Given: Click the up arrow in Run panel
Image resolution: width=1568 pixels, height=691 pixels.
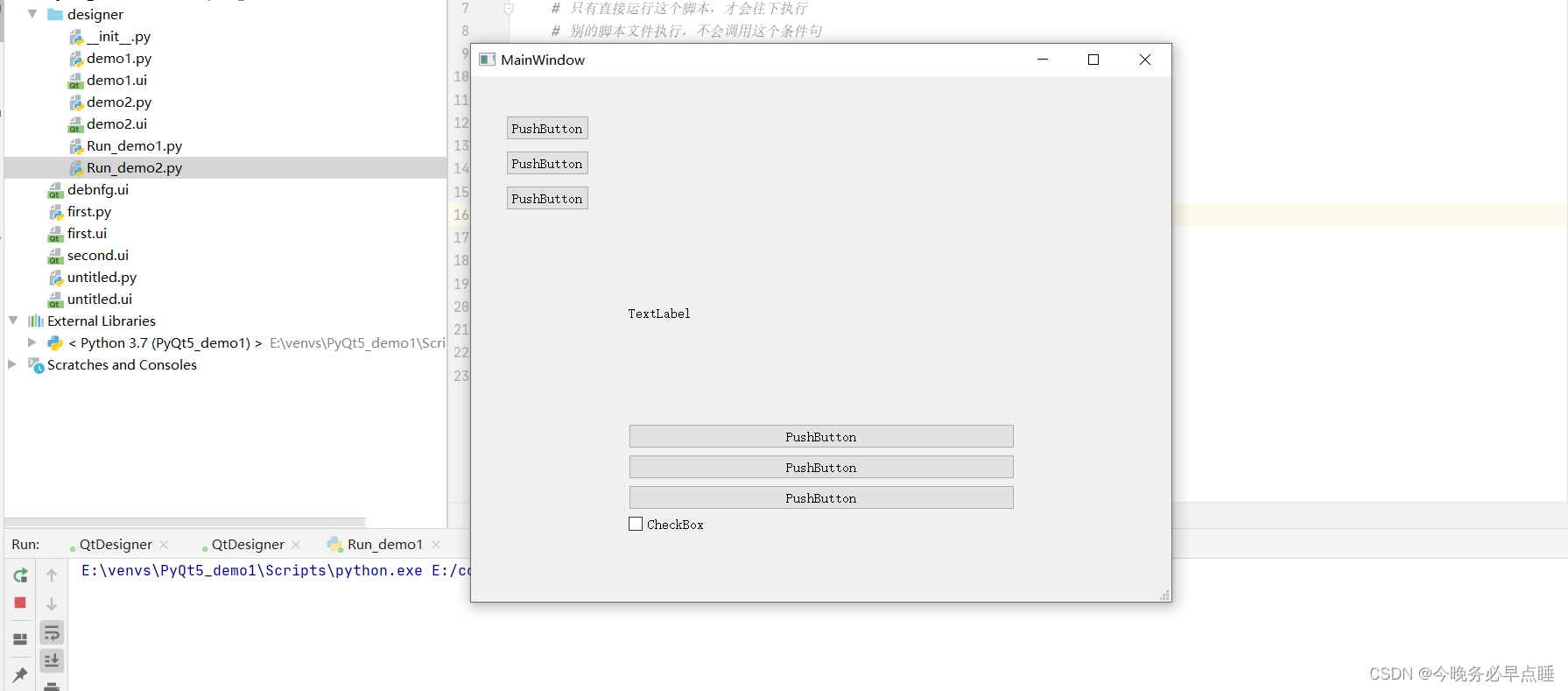Looking at the screenshot, I should tap(52, 575).
